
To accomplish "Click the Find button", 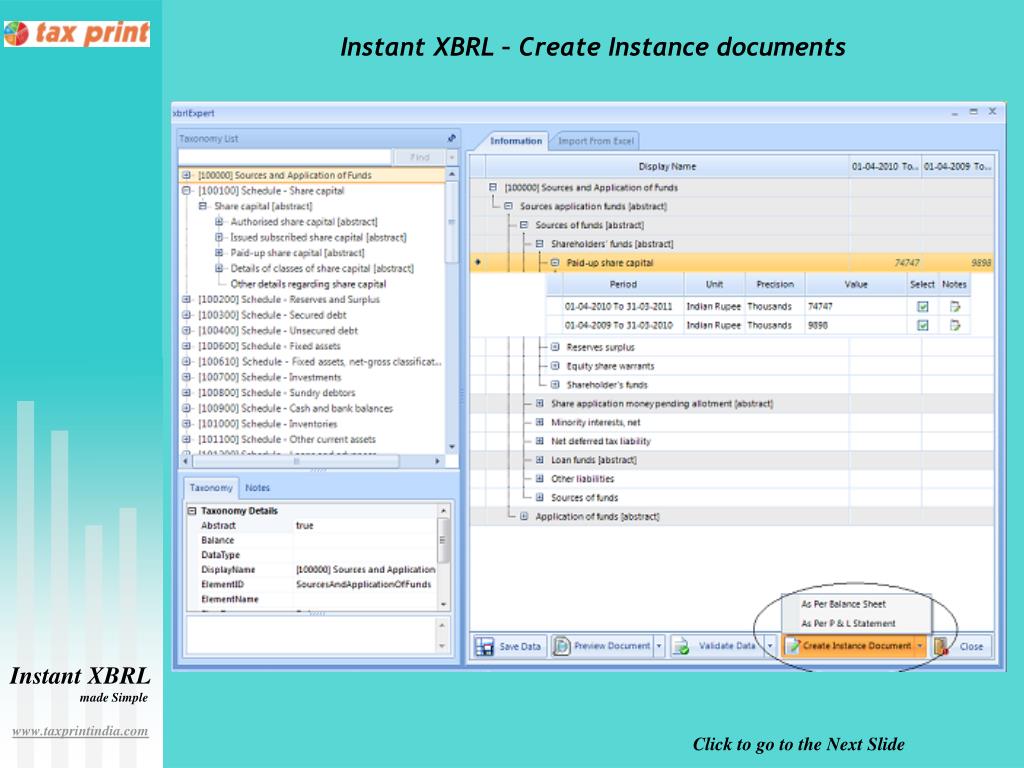I will pos(419,157).
